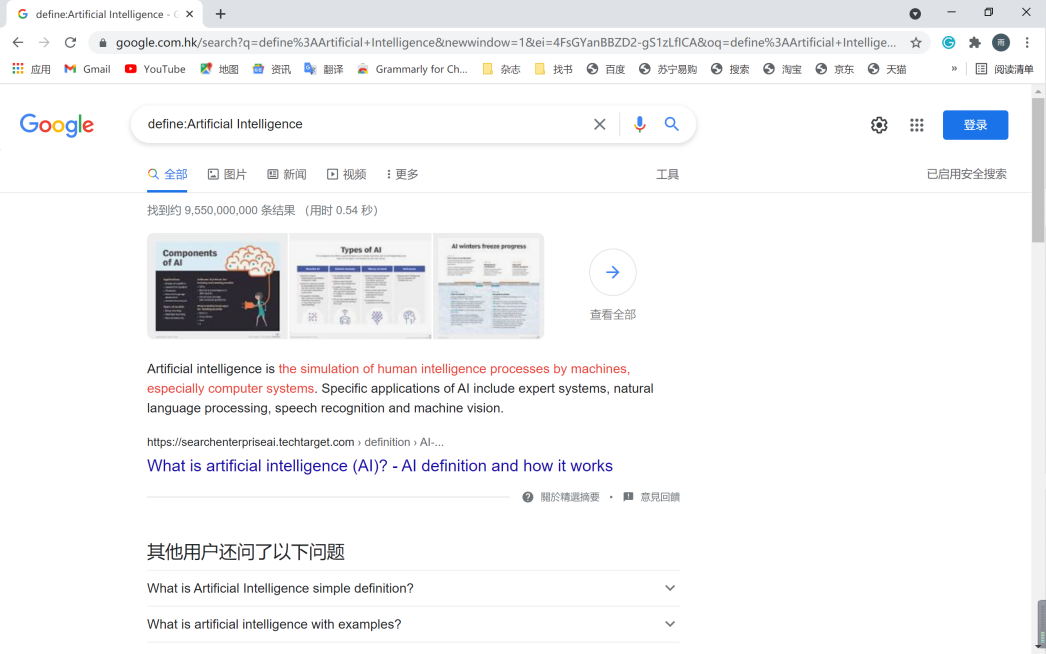Open the 地图 maps bookmark
The width and height of the screenshot is (1046, 654).
(x=219, y=69)
